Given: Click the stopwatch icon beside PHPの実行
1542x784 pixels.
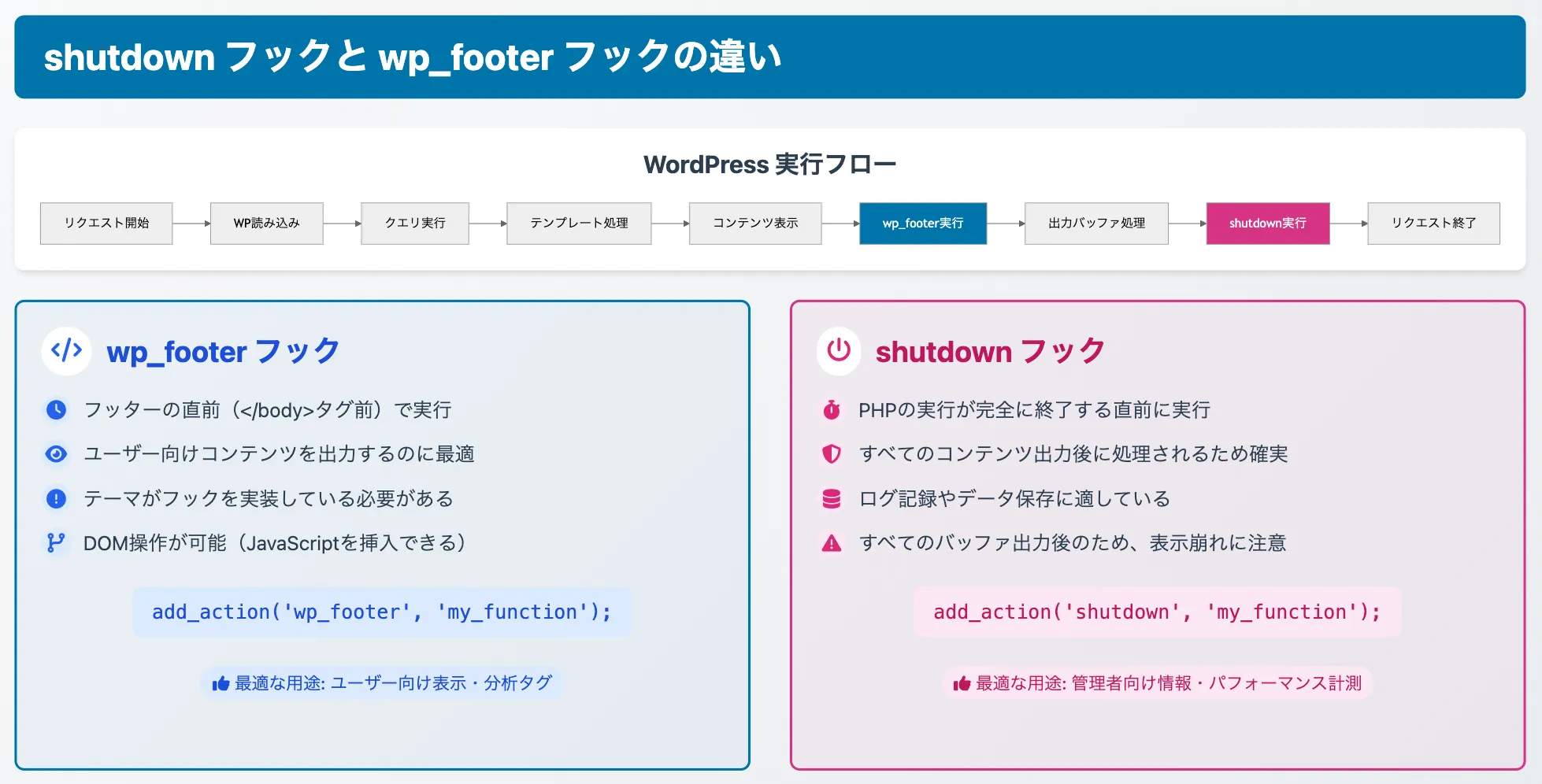Looking at the screenshot, I should [832, 410].
